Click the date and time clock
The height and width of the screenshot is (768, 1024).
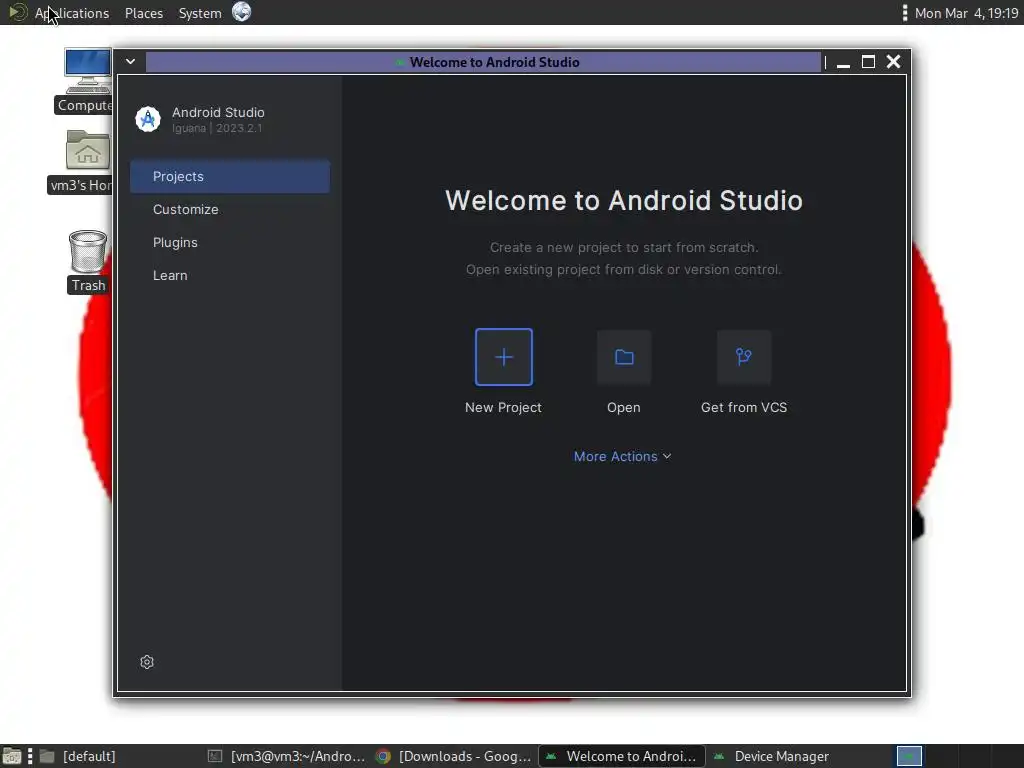click(x=967, y=13)
